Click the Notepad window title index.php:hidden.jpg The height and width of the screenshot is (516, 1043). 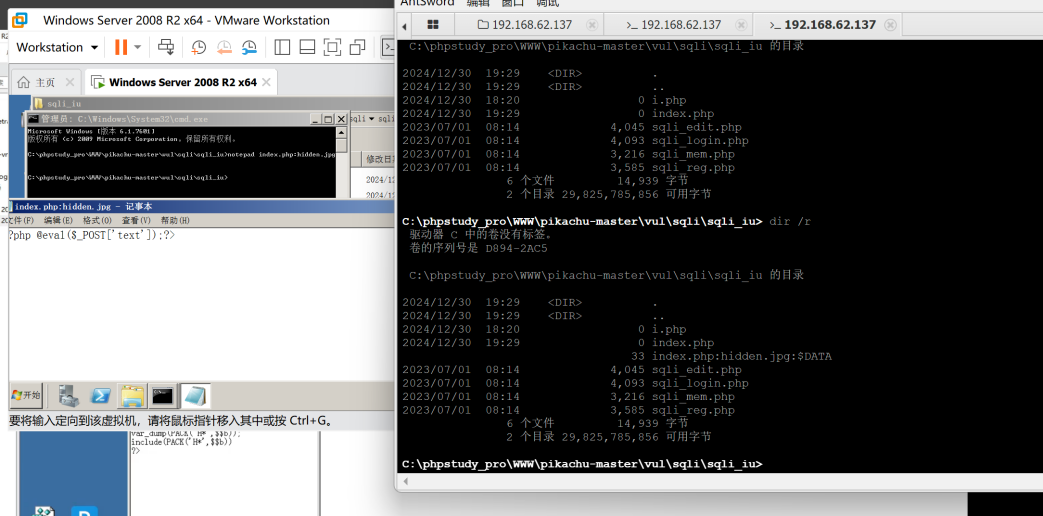[x=83, y=207]
